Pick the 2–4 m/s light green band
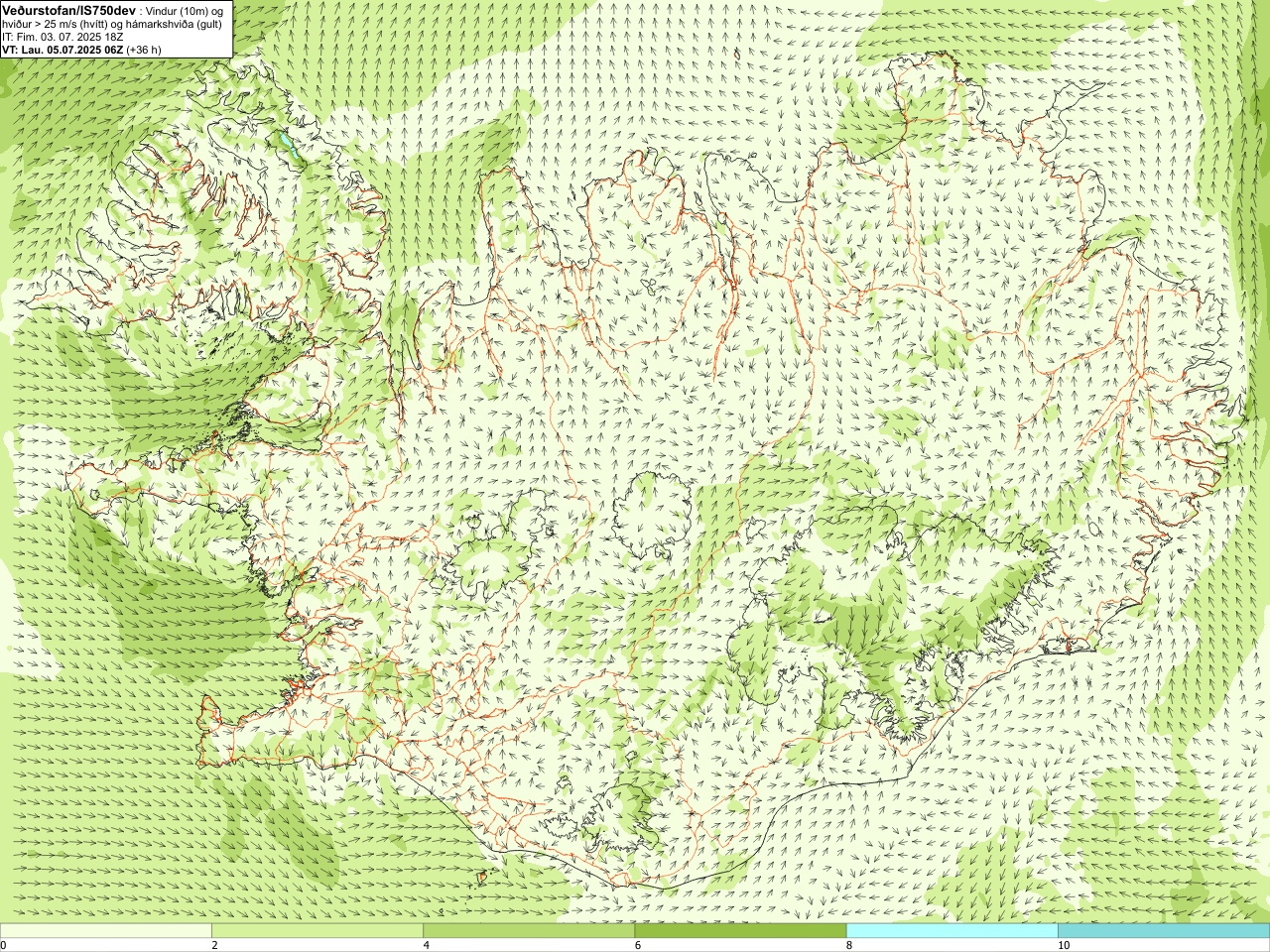1270x952 pixels. 317,931
